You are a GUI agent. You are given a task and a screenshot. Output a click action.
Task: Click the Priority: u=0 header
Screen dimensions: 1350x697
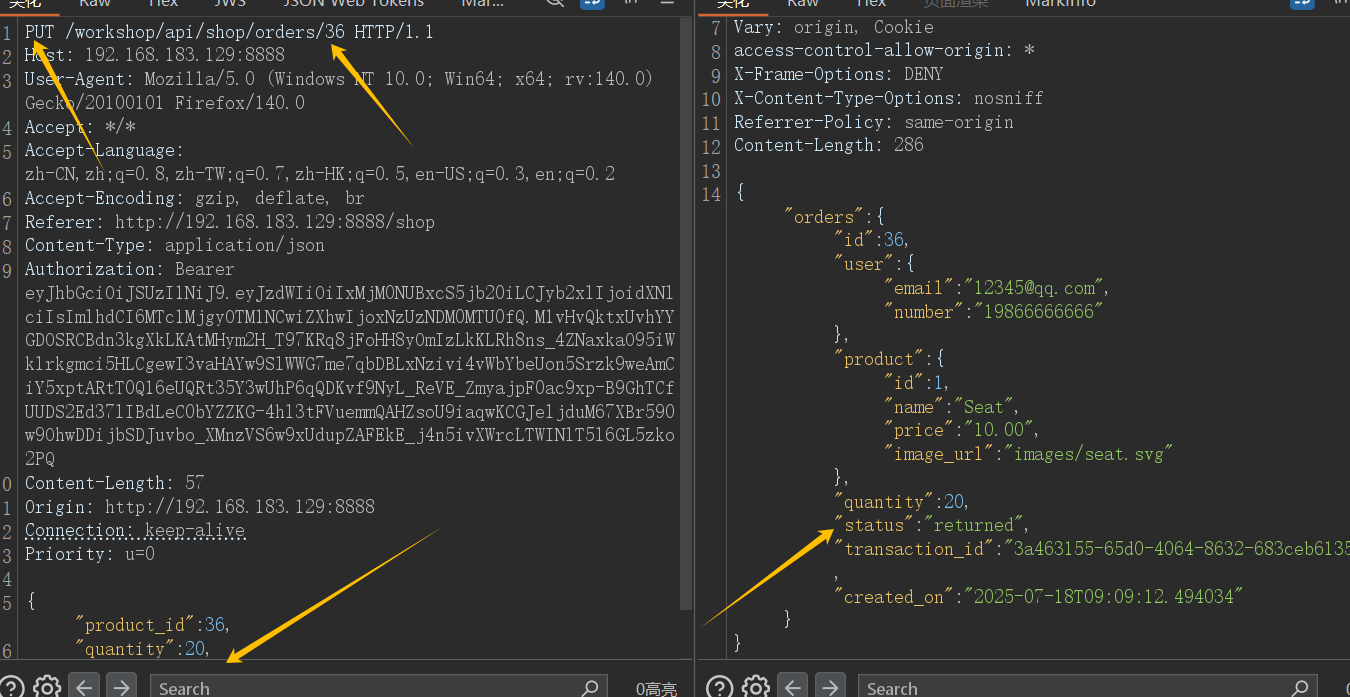(90, 554)
